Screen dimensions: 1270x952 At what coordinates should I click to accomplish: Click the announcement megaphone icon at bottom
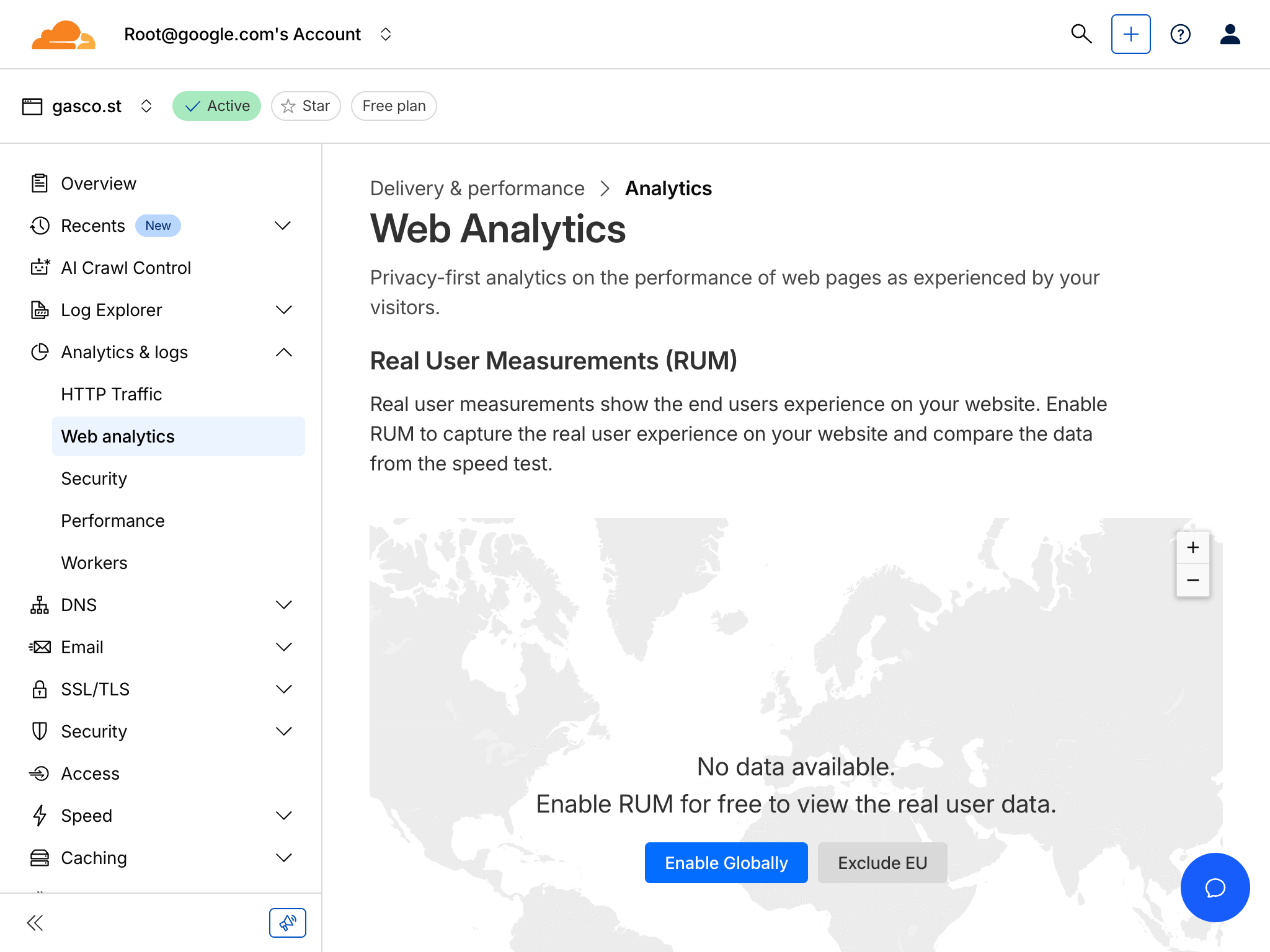click(287, 922)
